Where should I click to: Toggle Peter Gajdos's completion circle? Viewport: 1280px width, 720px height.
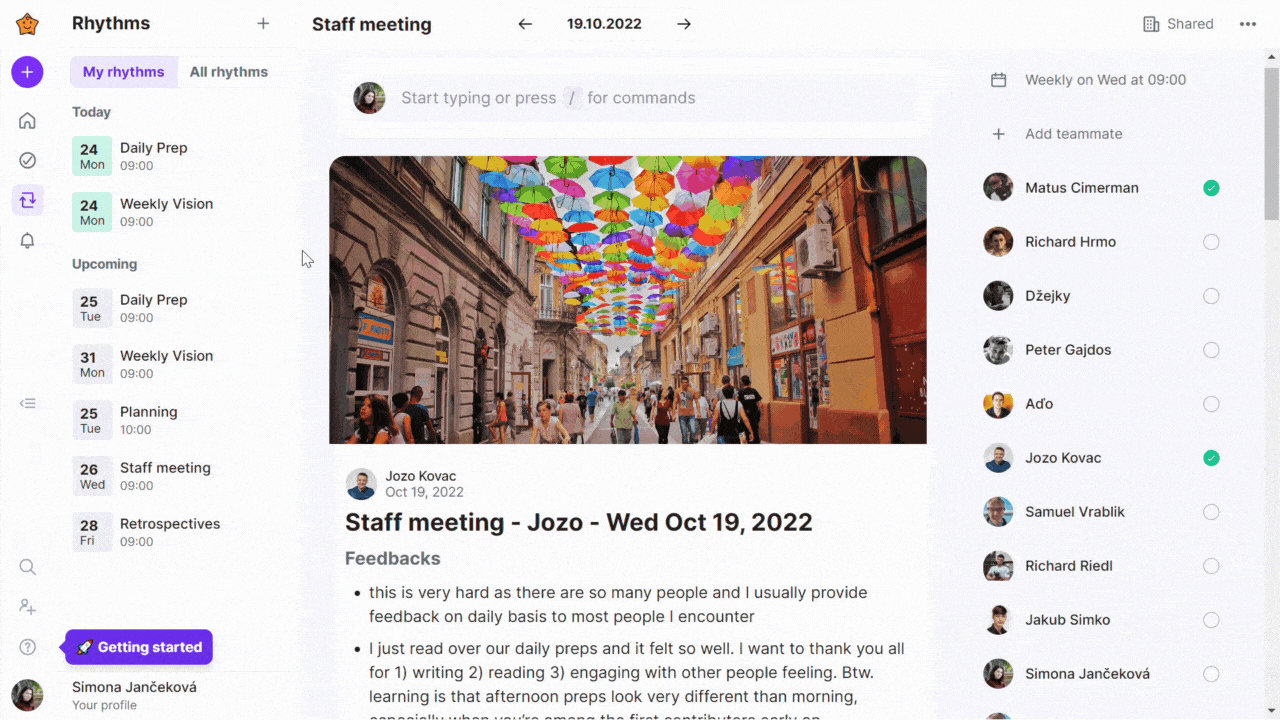[1211, 349]
